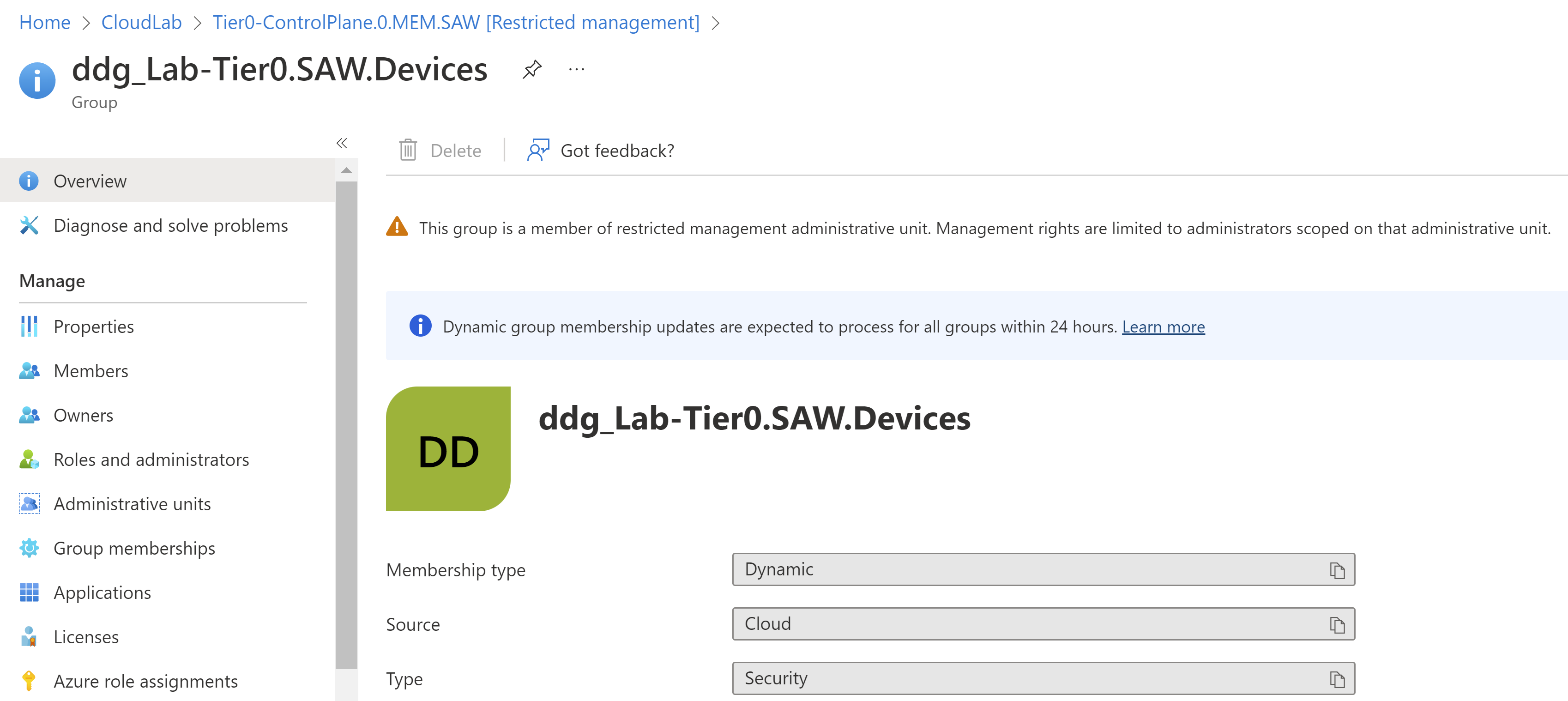Go to CloudLab breadcrumb
Screen dimensions: 1568x701
coord(141,23)
